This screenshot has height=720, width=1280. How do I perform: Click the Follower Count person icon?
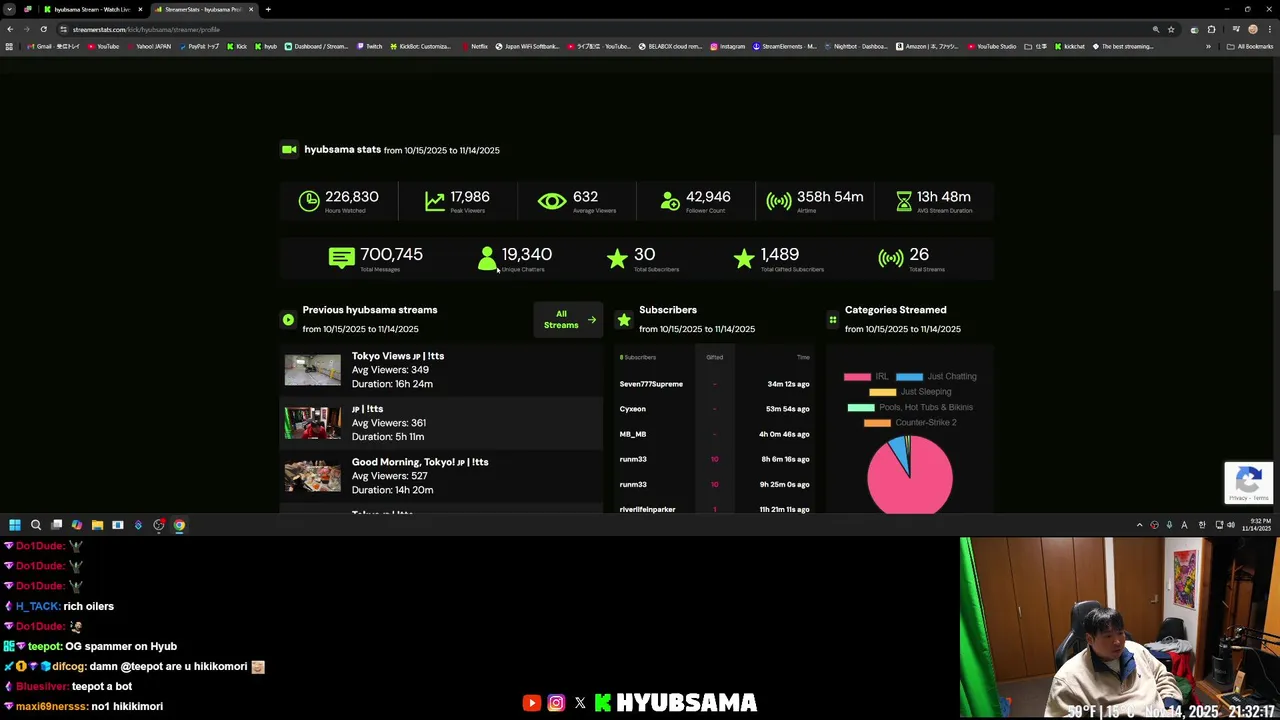tap(670, 201)
